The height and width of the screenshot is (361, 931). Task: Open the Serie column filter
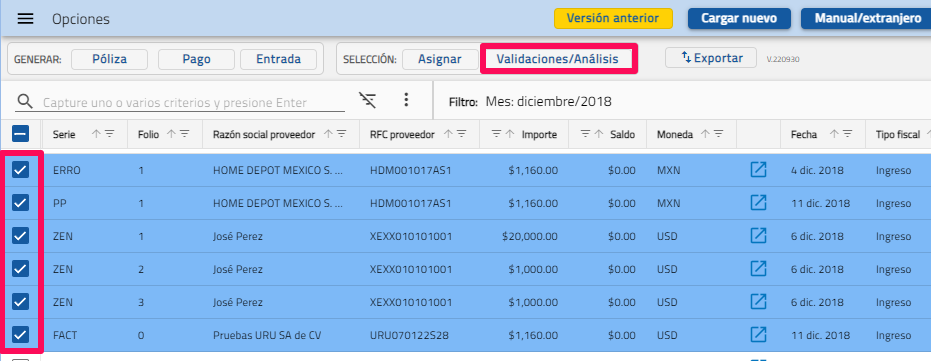coord(109,134)
